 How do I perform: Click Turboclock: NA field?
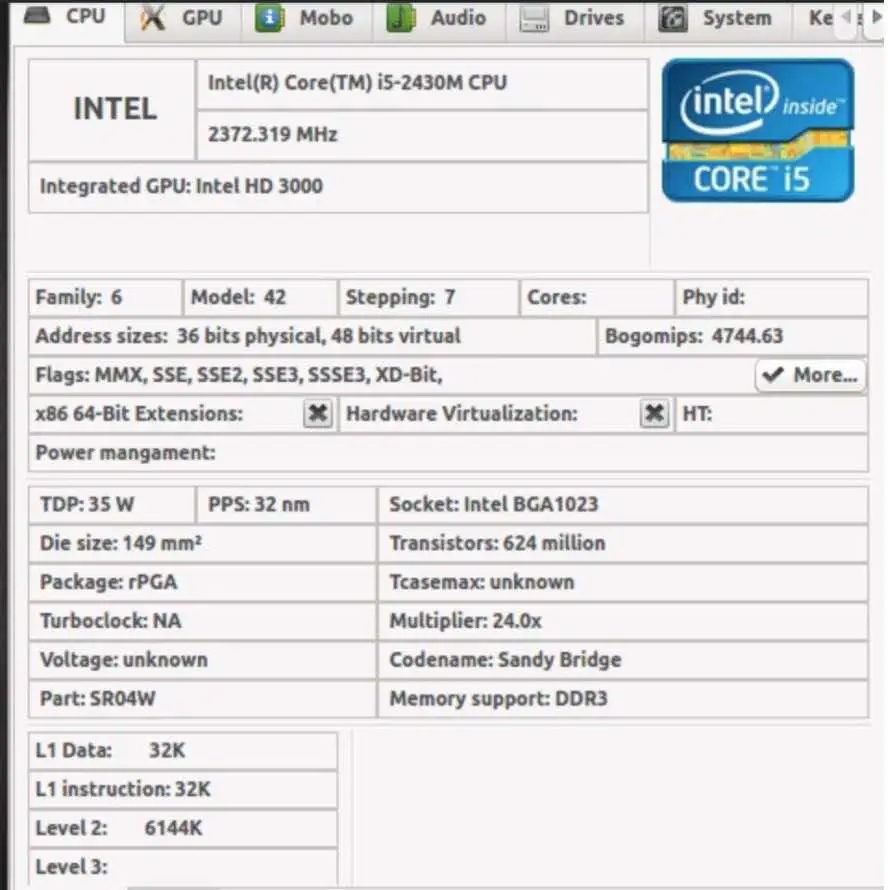[202, 621]
